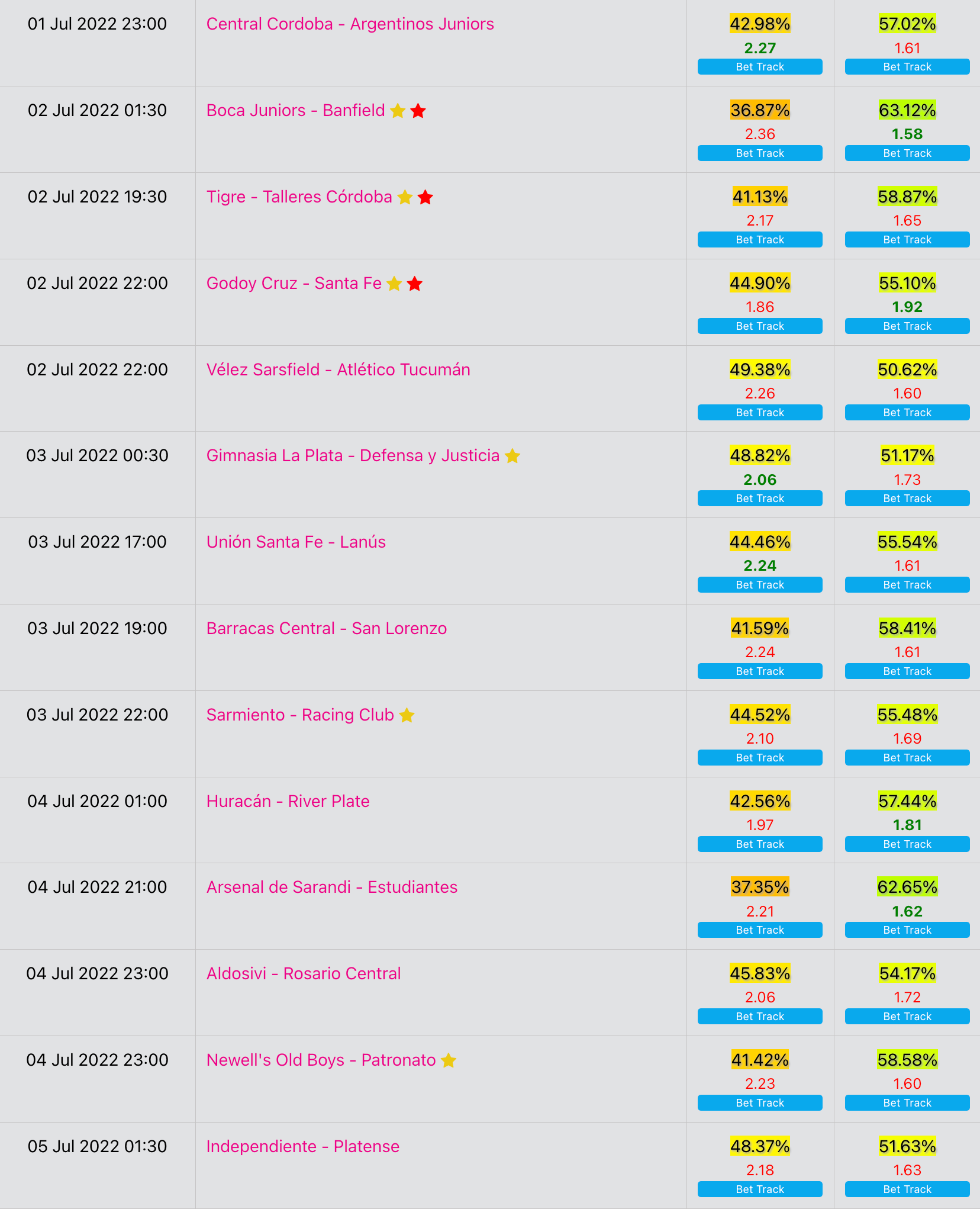The width and height of the screenshot is (980, 1209).
Task: Click the green 63.12% percentage badge
Action: [x=907, y=110]
